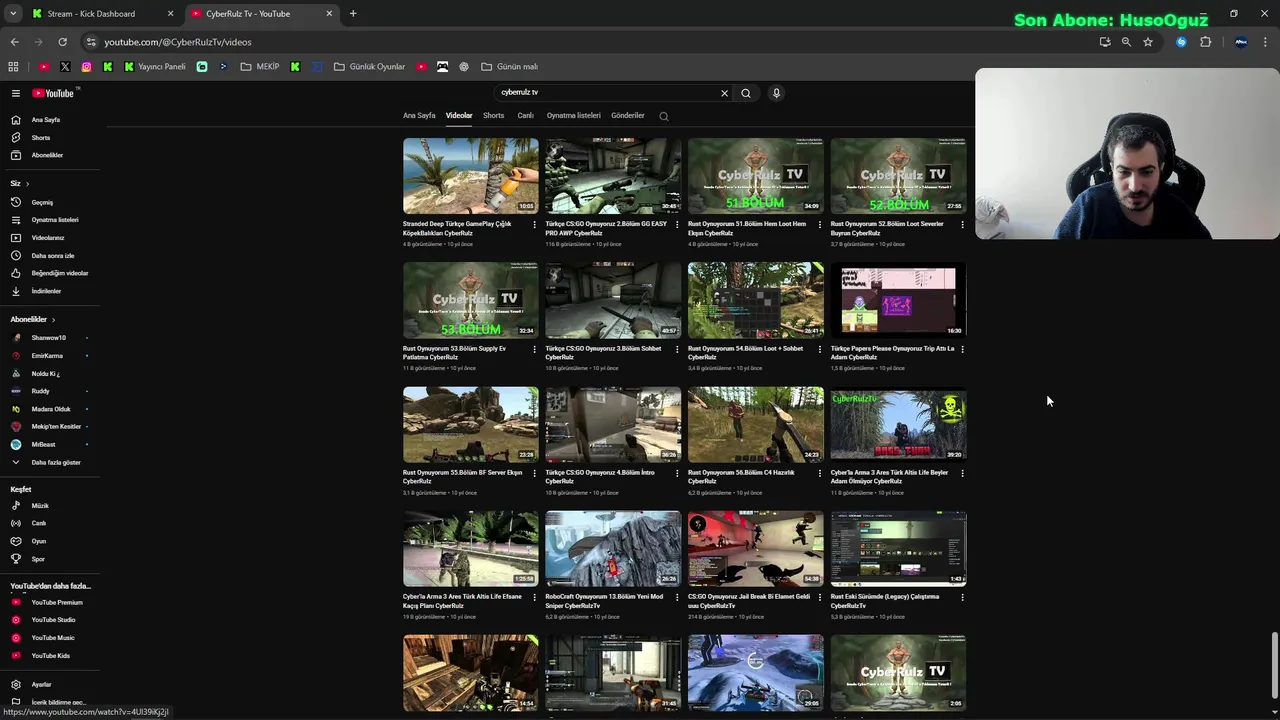Open the YouTube hamburger guide menu
Viewport: 1280px width, 720px height.
pyautogui.click(x=16, y=93)
